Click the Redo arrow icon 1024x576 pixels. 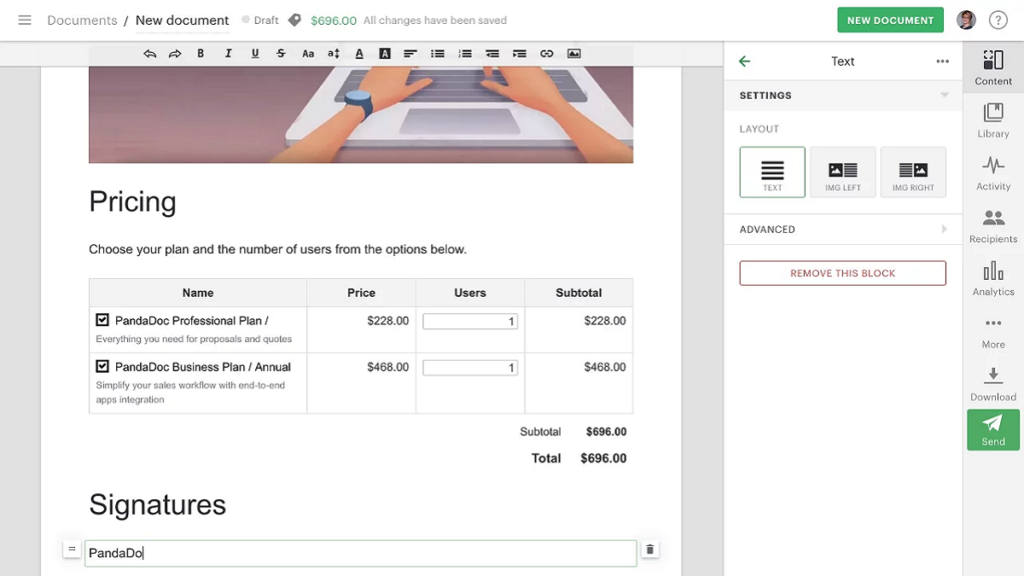[175, 54]
